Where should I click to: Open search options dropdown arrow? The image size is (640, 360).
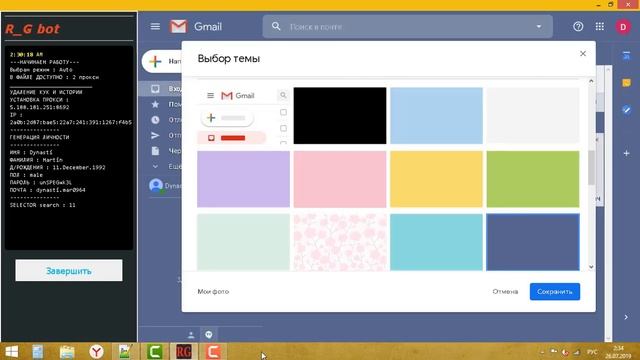[539, 27]
